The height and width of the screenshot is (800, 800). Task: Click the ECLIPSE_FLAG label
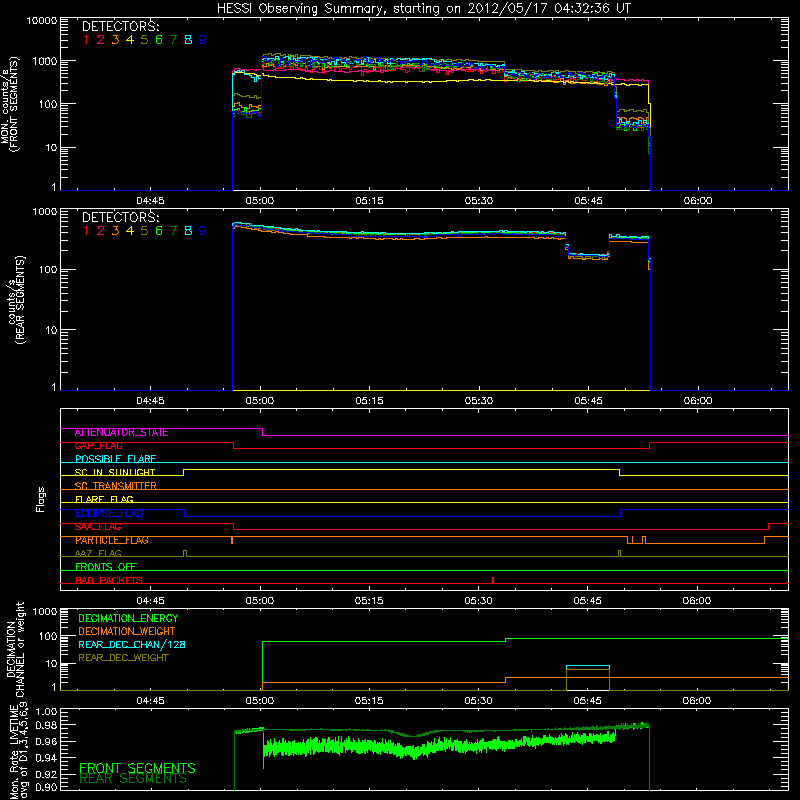point(109,513)
